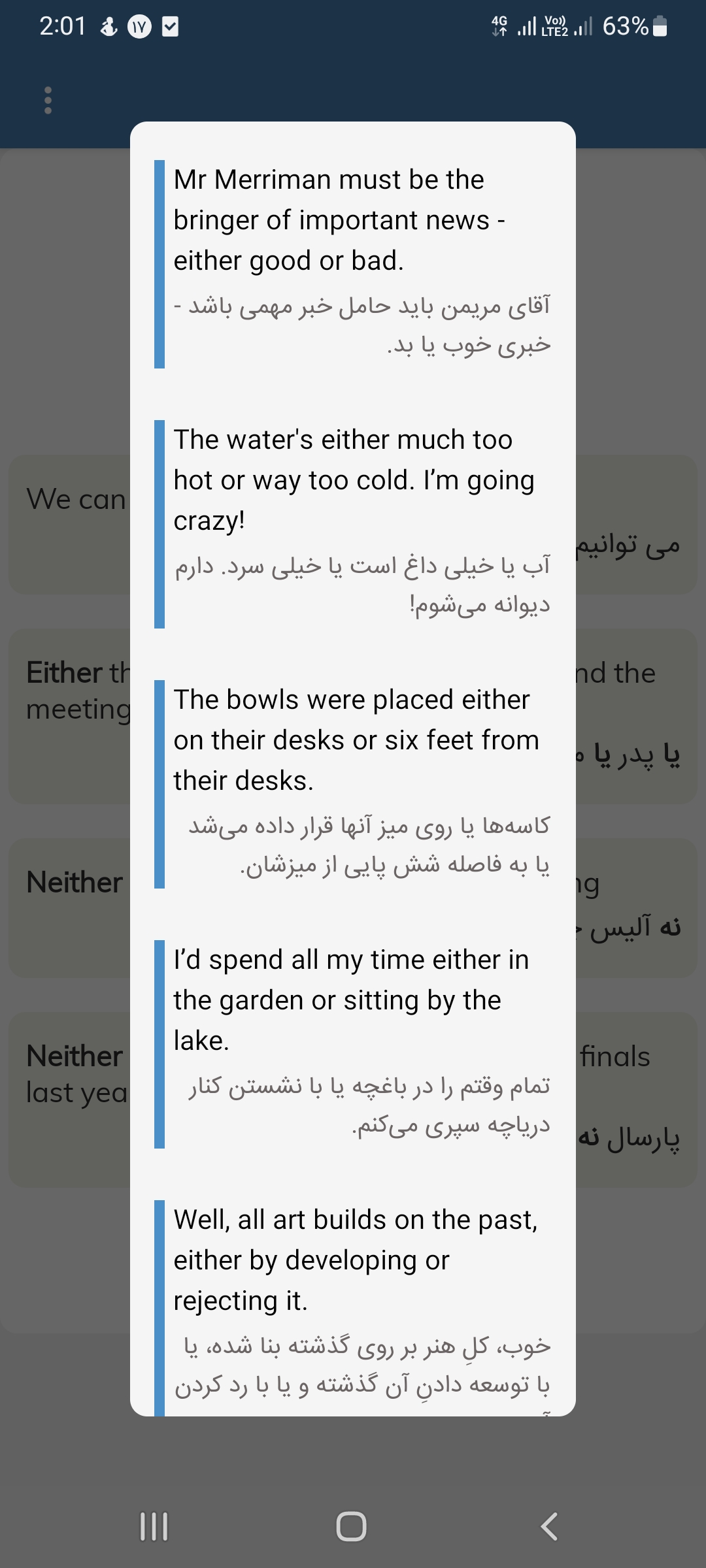706x1568 pixels.
Task: Tap Persian translation below the water sentence
Action: 362,585
